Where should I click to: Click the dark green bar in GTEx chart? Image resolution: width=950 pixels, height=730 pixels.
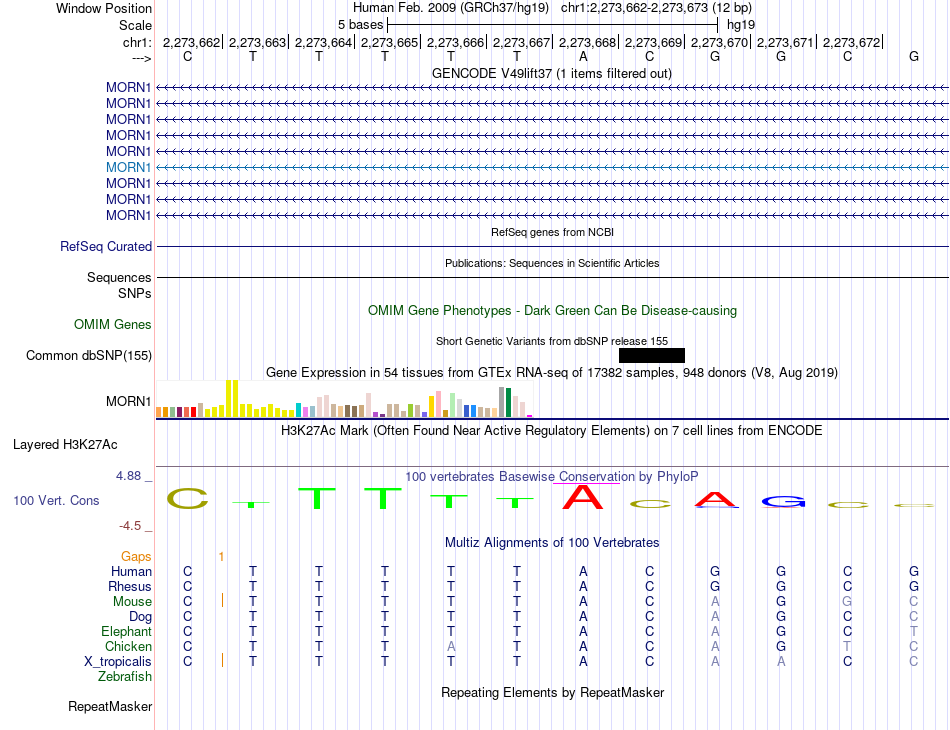tap(508, 402)
